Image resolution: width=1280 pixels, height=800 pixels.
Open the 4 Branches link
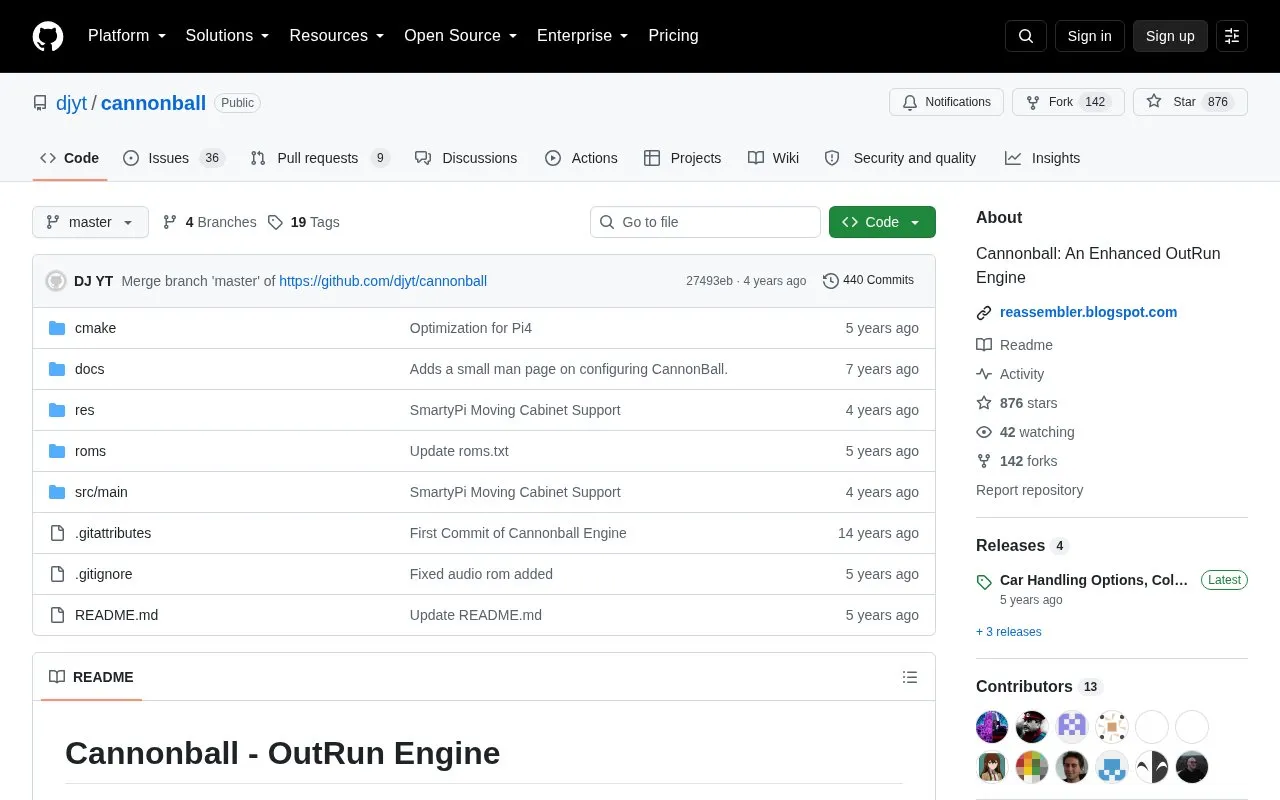209,222
